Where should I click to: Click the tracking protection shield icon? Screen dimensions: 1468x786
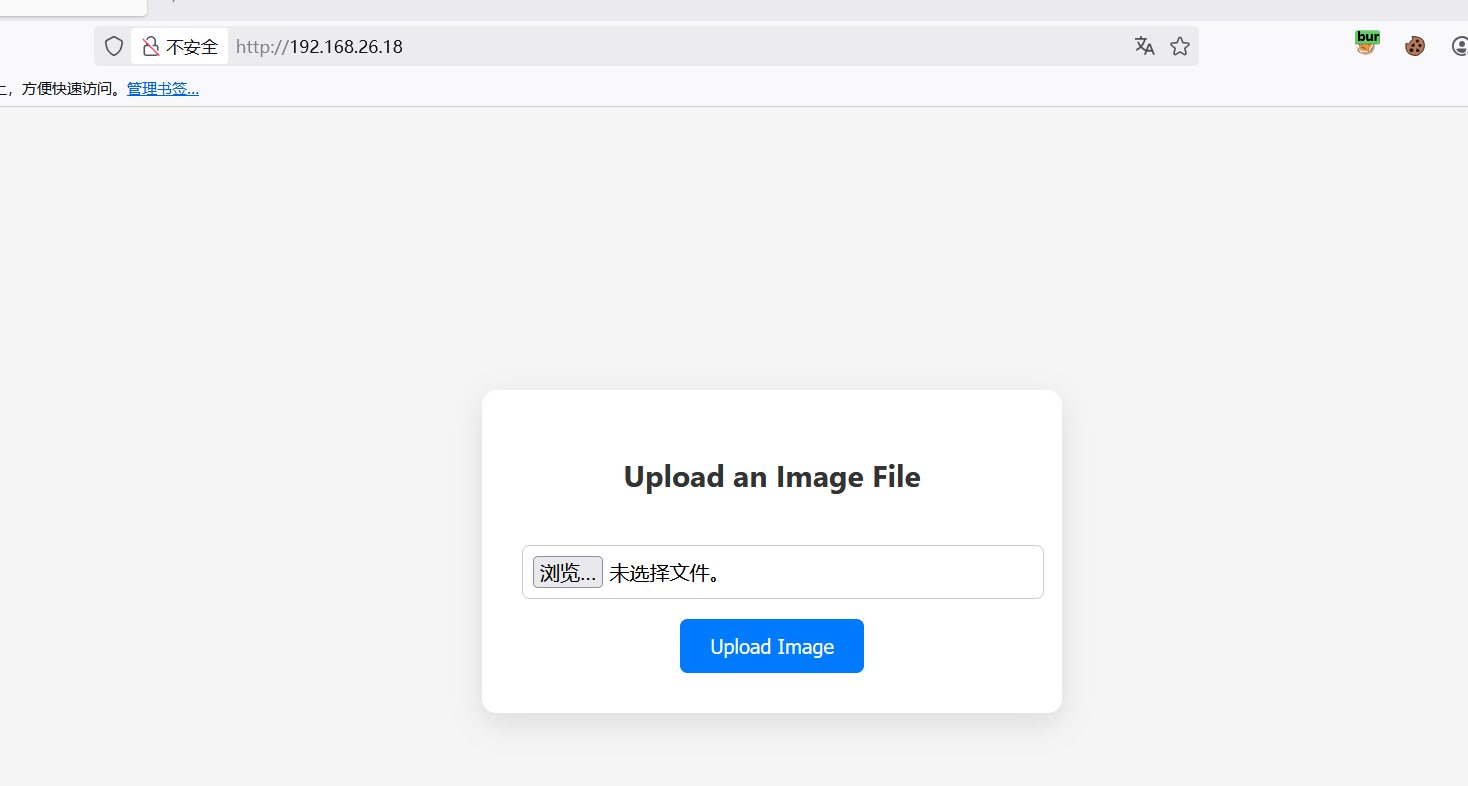click(114, 46)
